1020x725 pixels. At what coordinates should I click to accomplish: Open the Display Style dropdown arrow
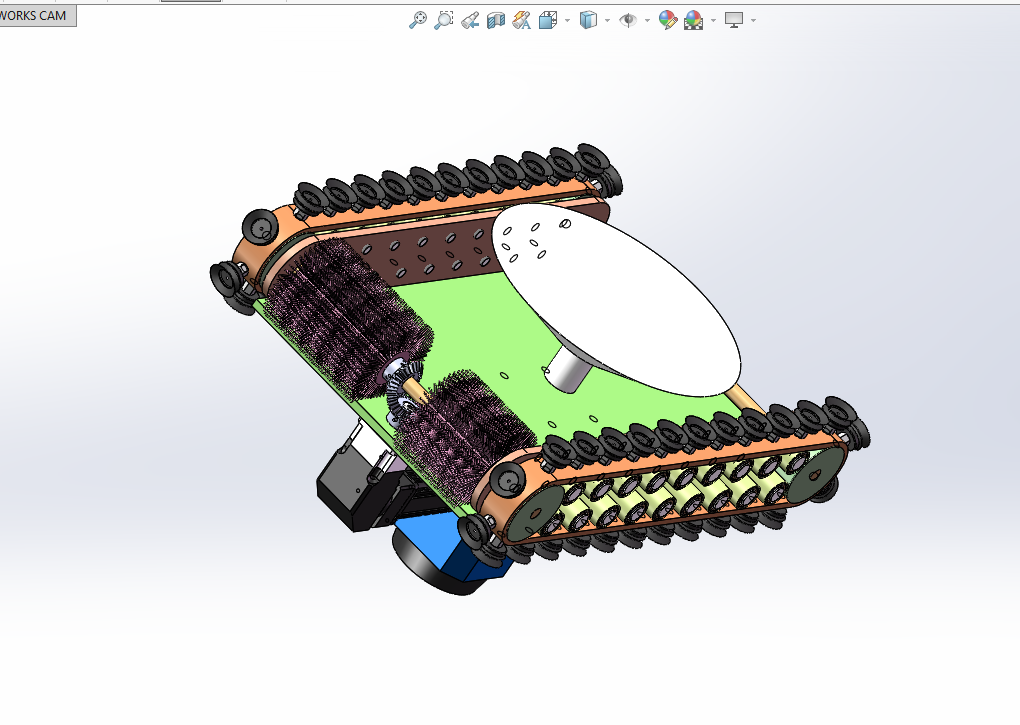[x=608, y=21]
